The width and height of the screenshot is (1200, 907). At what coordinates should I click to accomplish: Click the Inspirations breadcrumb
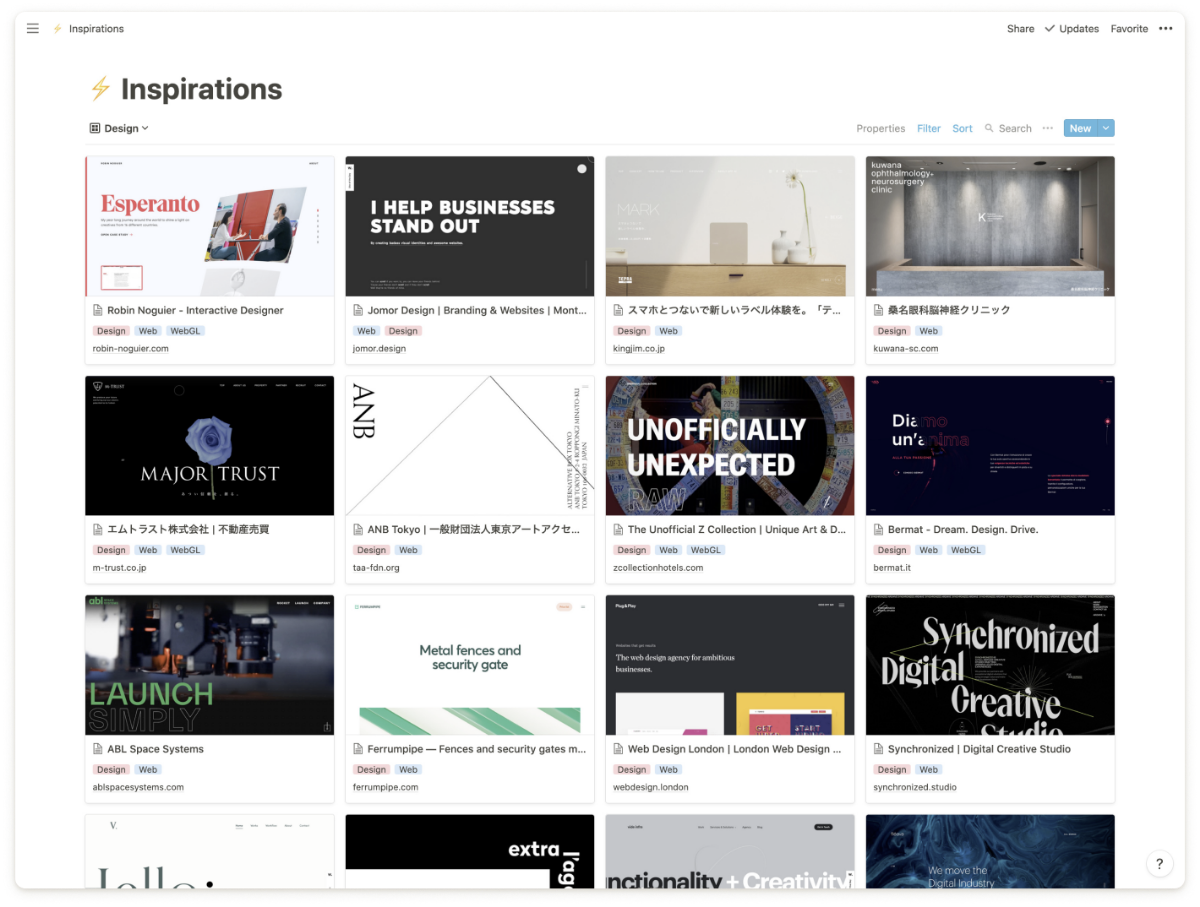point(96,29)
